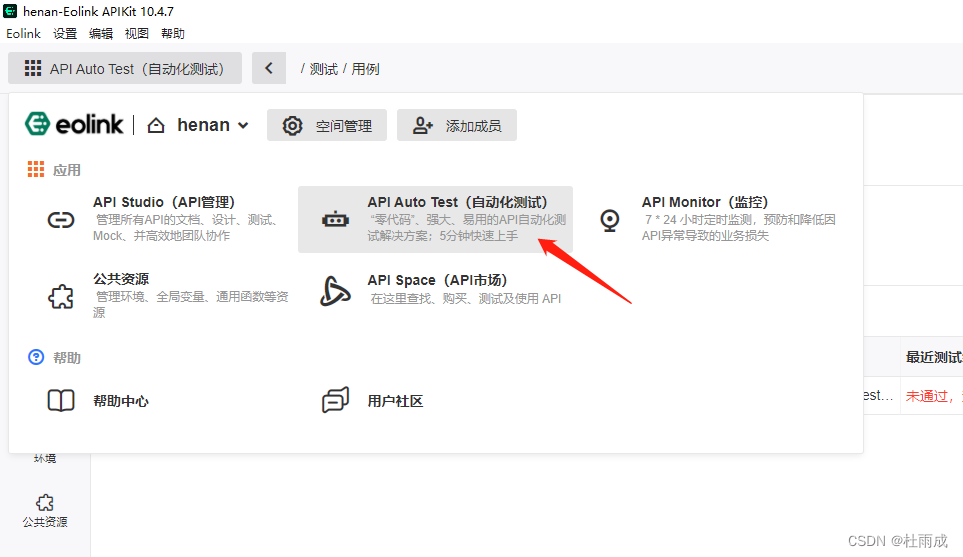Click the orange grid icon beside 应用

[x=36, y=169]
